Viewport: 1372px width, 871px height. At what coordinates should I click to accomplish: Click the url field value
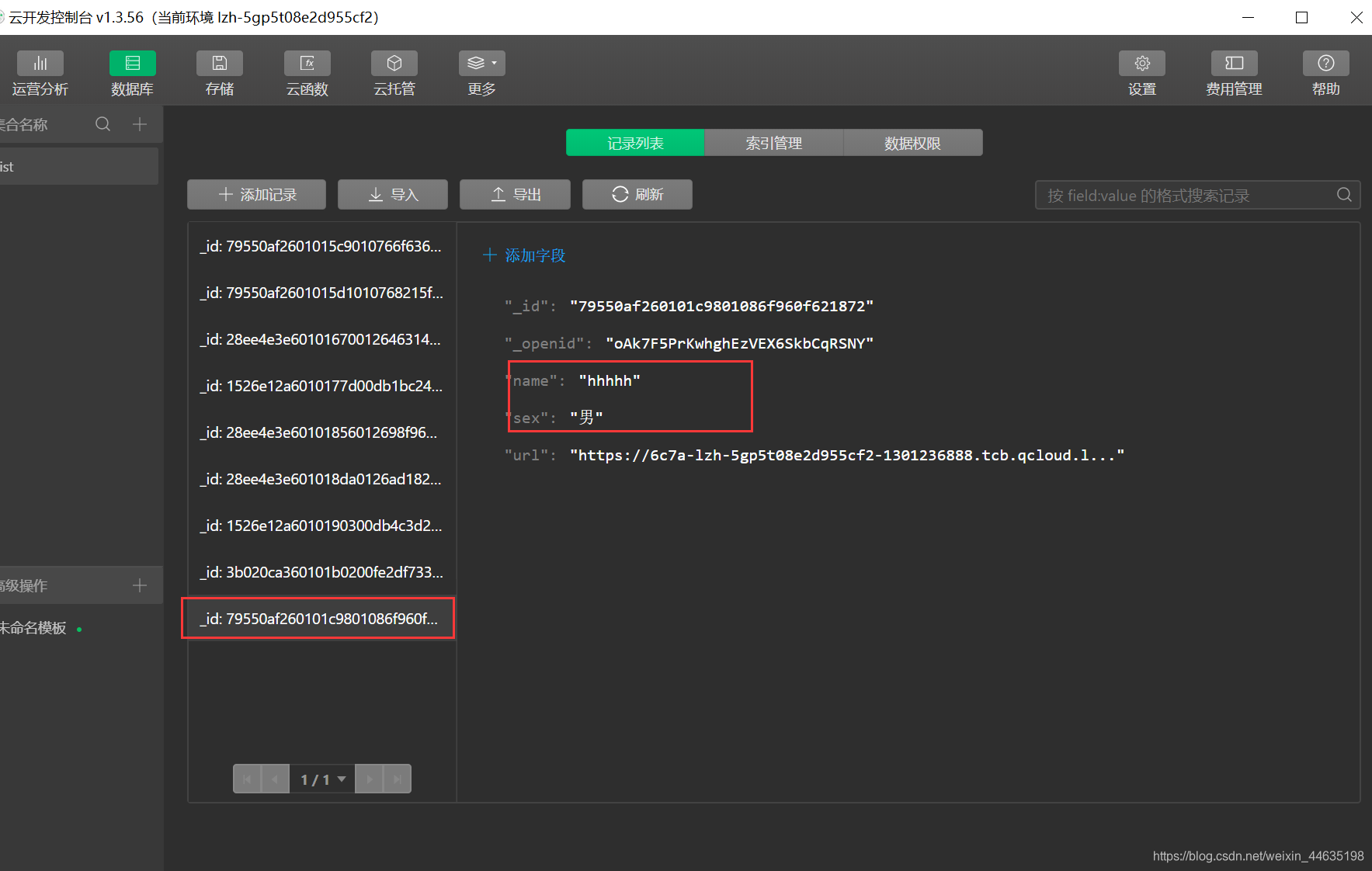click(846, 456)
